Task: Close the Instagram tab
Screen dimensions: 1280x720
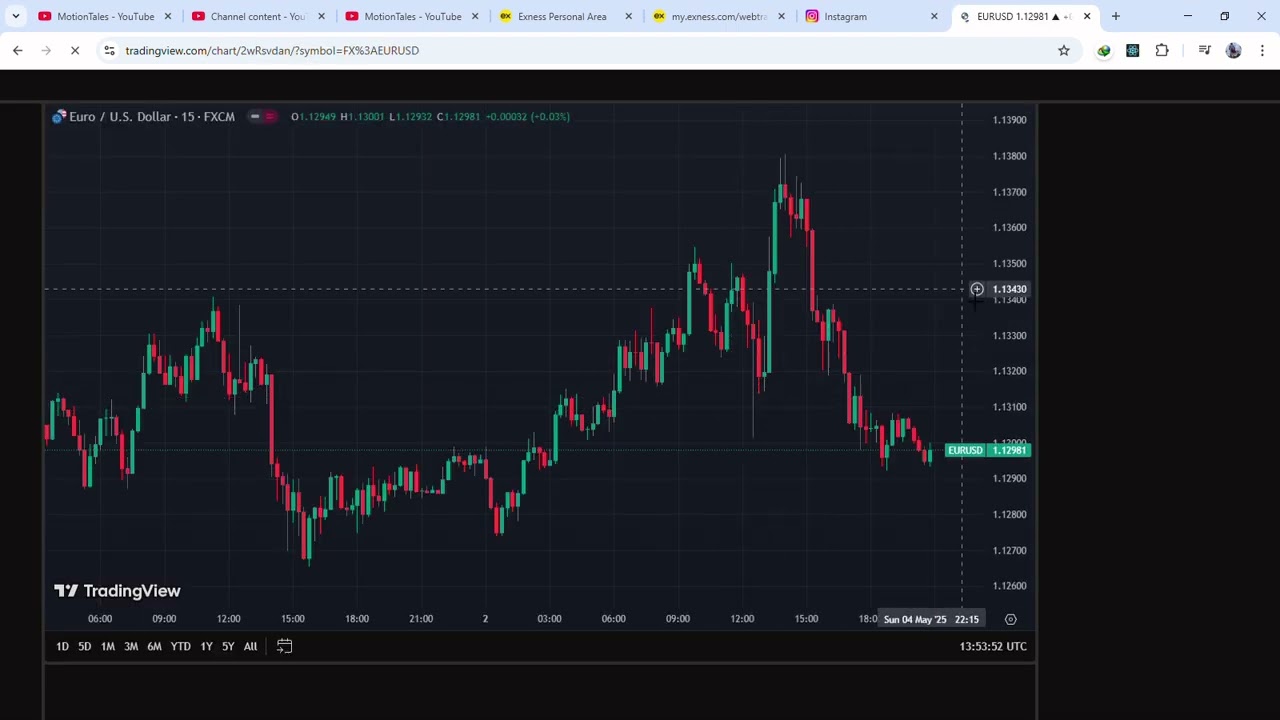Action: 934,16
